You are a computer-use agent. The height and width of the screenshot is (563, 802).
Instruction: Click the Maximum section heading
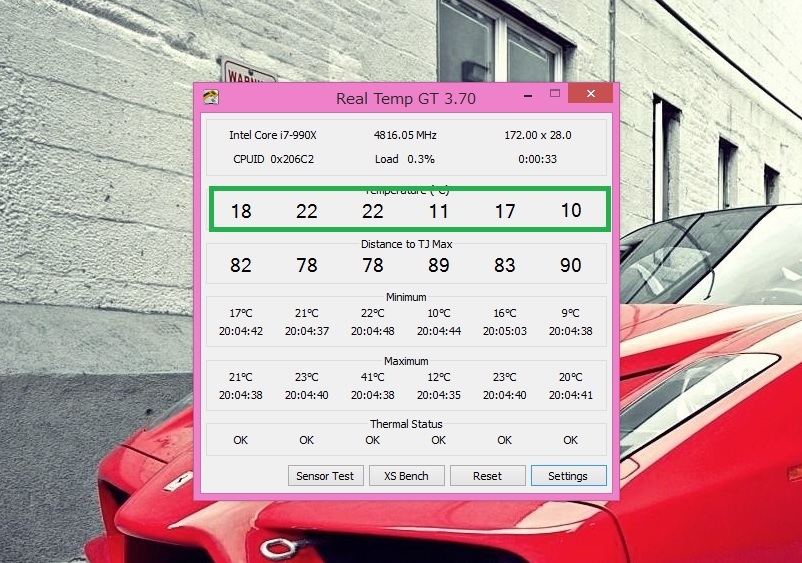coord(406,361)
